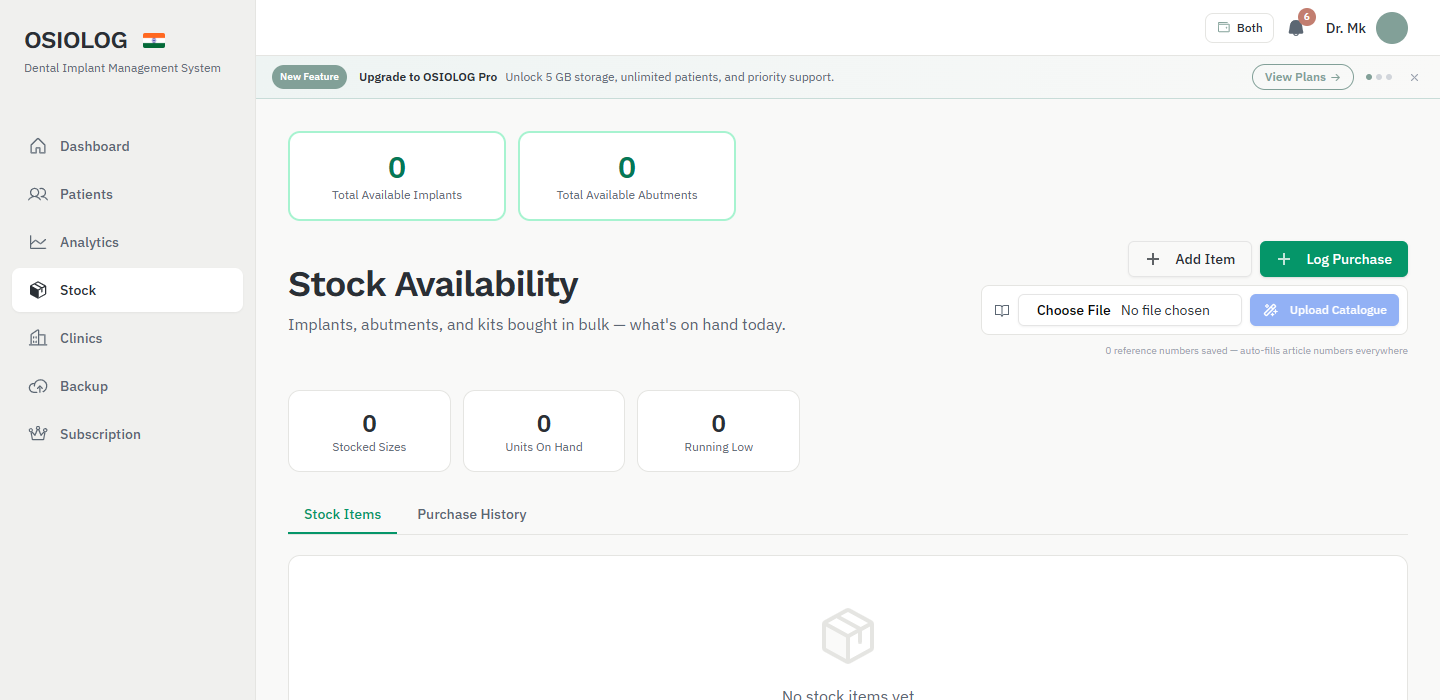This screenshot has height=700, width=1440.
Task: Click the OSIOLOG logo text
Action: click(x=76, y=40)
